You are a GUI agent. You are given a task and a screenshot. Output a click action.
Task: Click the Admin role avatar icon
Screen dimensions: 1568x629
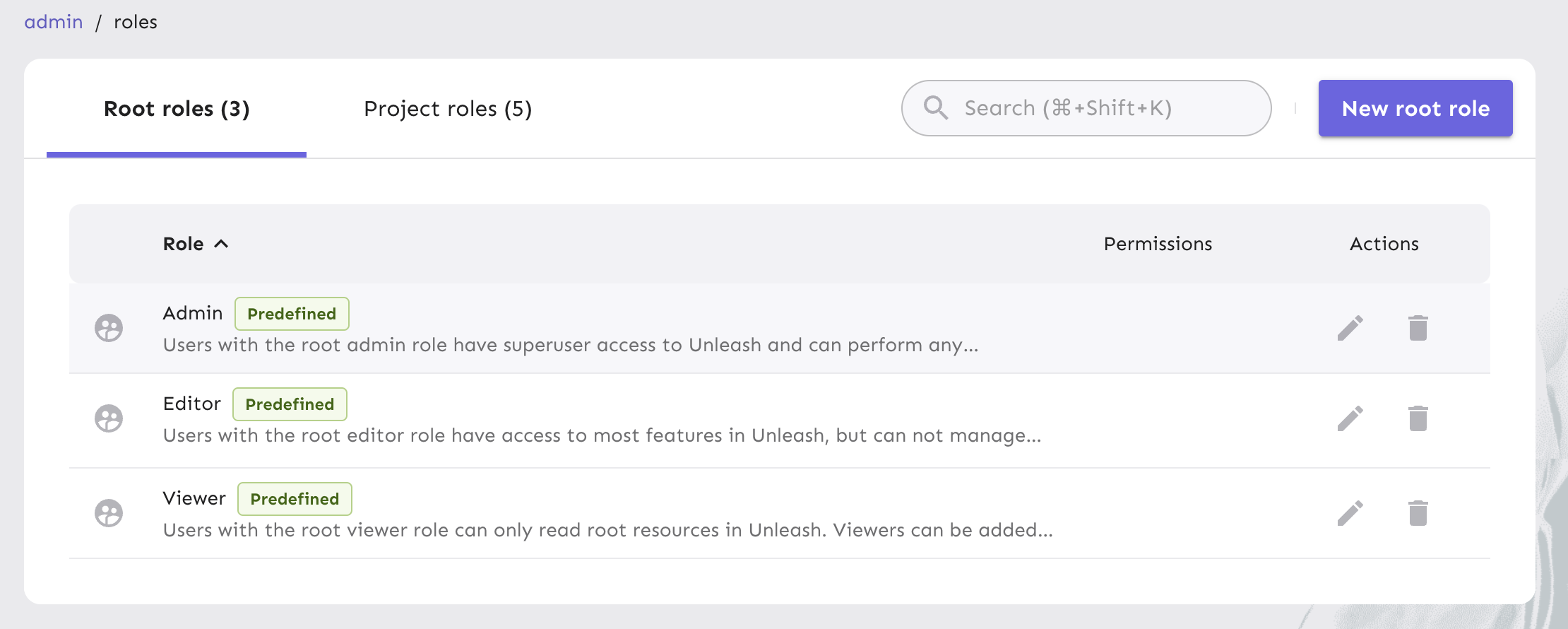pyautogui.click(x=109, y=328)
